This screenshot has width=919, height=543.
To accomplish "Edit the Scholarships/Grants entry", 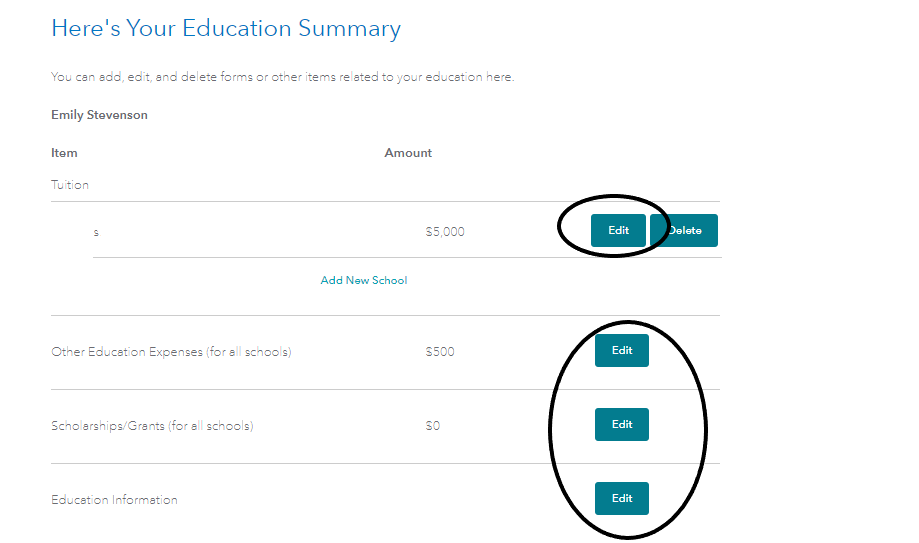I will 622,424.
